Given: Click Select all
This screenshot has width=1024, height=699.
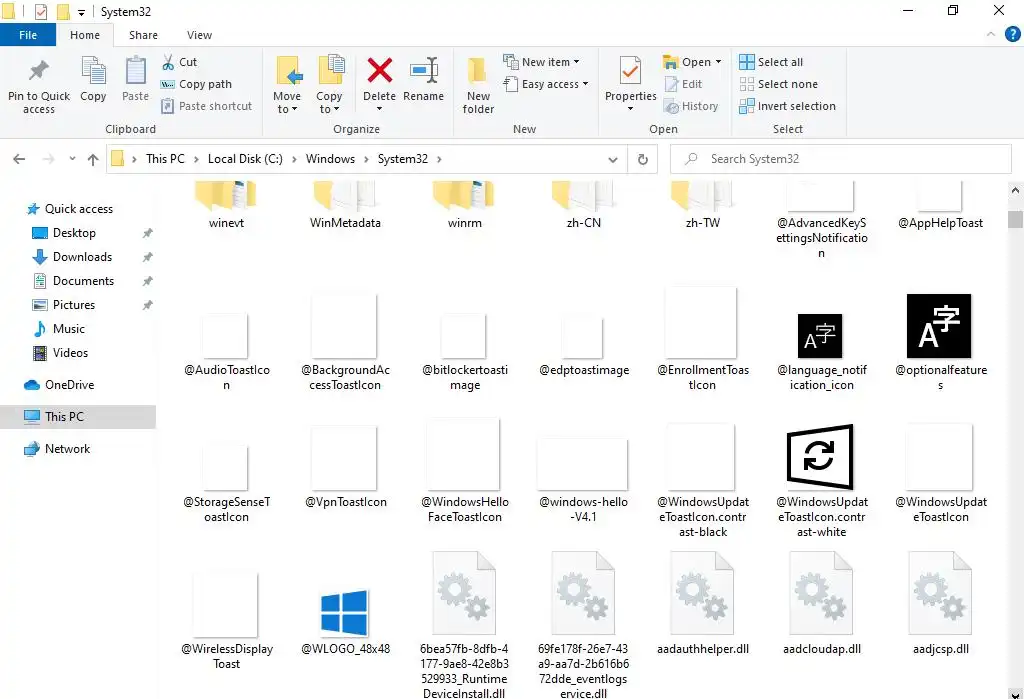Looking at the screenshot, I should click(x=771, y=62).
